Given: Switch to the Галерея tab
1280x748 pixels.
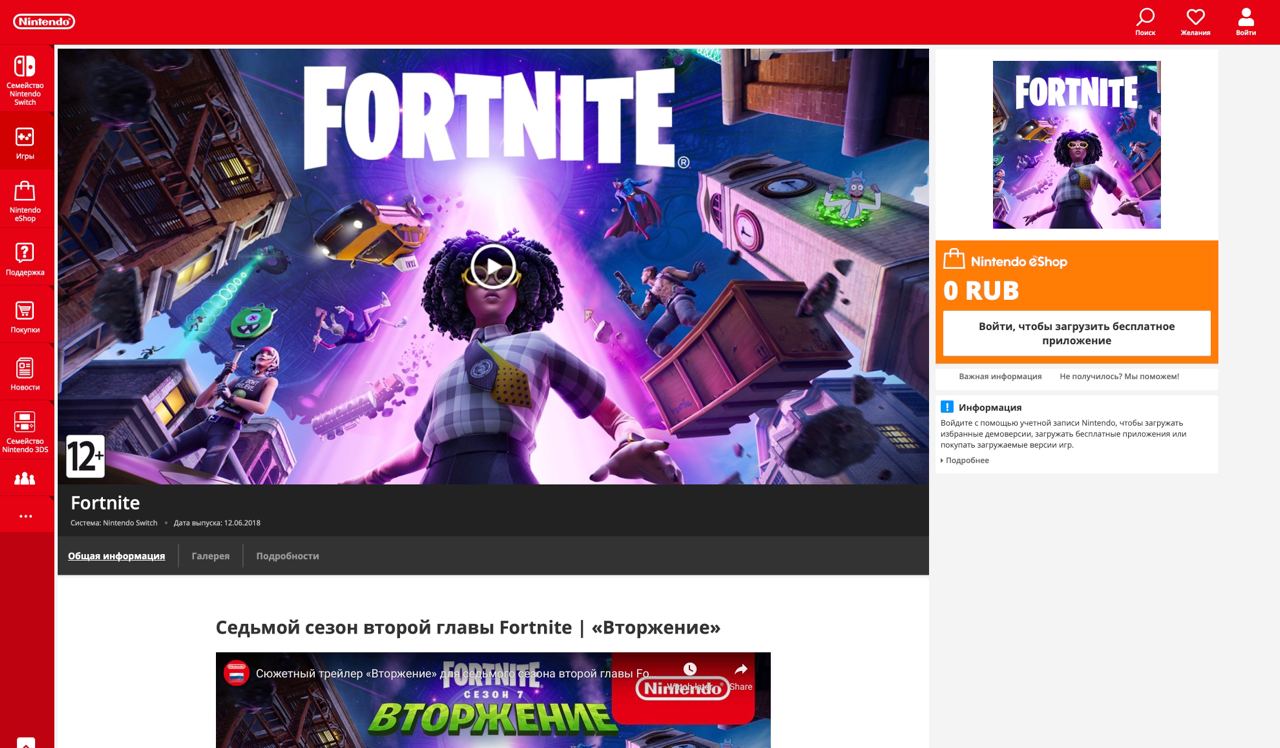Looking at the screenshot, I should click(210, 556).
